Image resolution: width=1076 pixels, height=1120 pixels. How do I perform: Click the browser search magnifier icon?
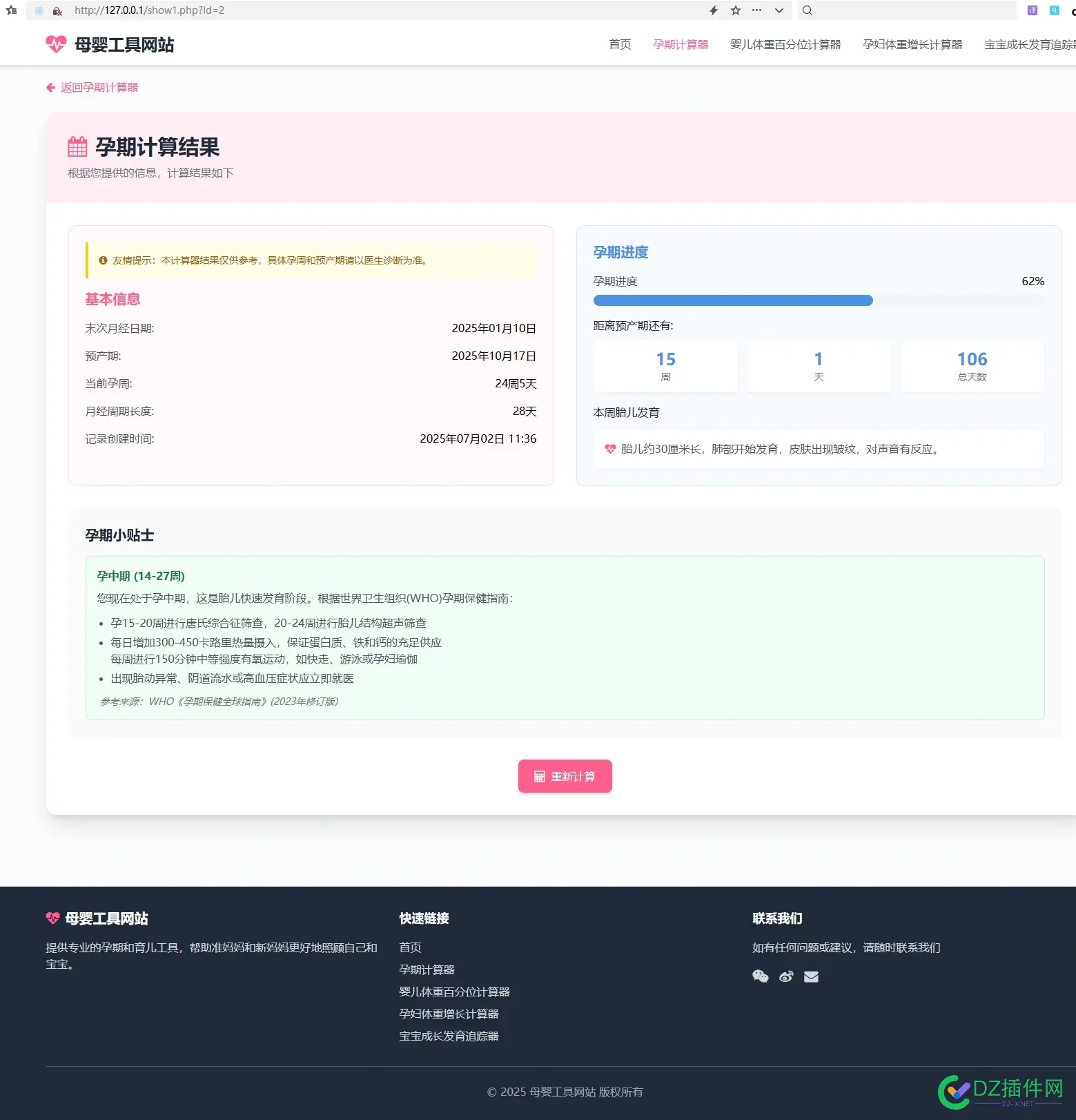pos(808,10)
